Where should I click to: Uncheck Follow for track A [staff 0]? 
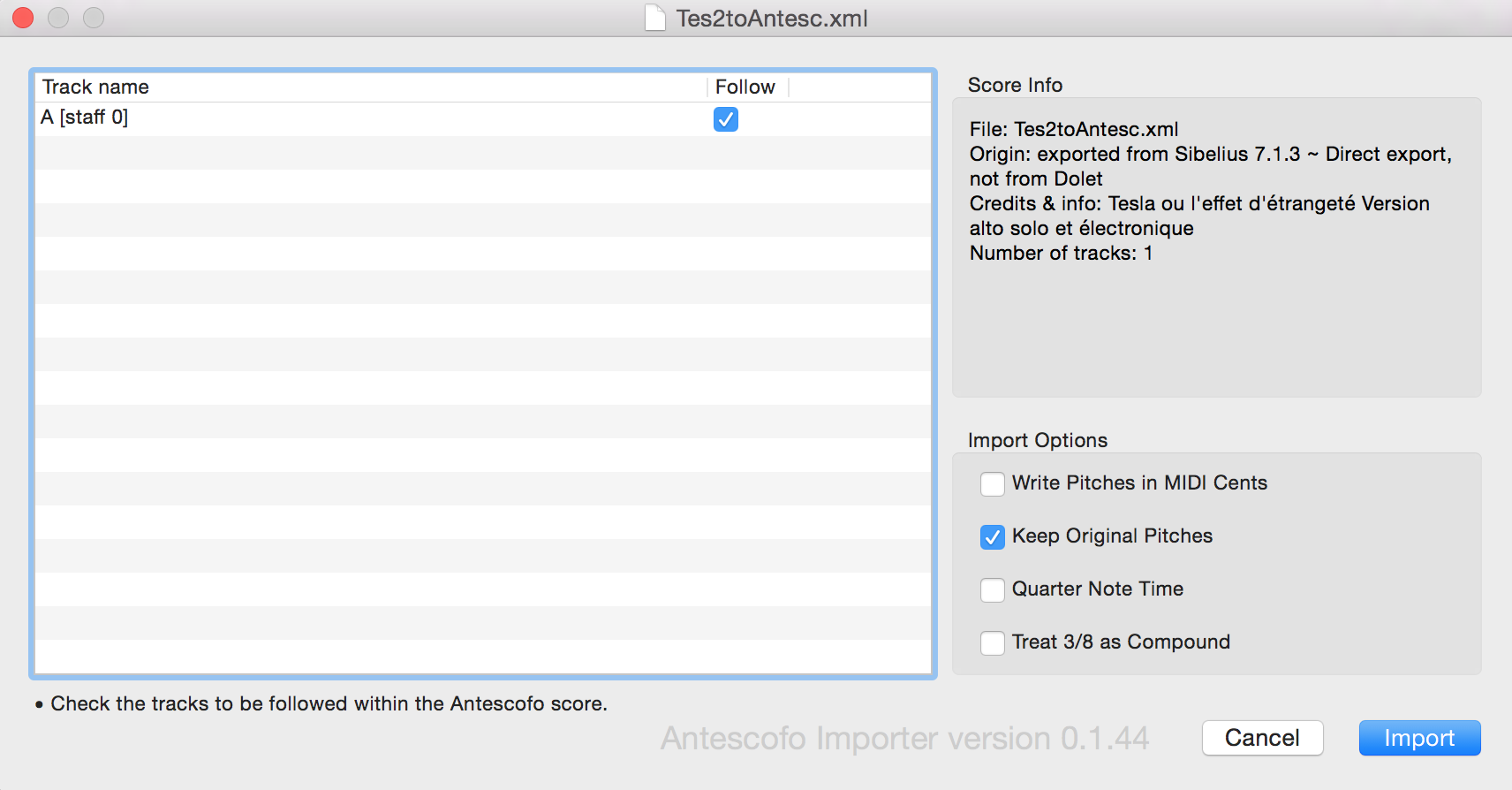click(x=726, y=119)
